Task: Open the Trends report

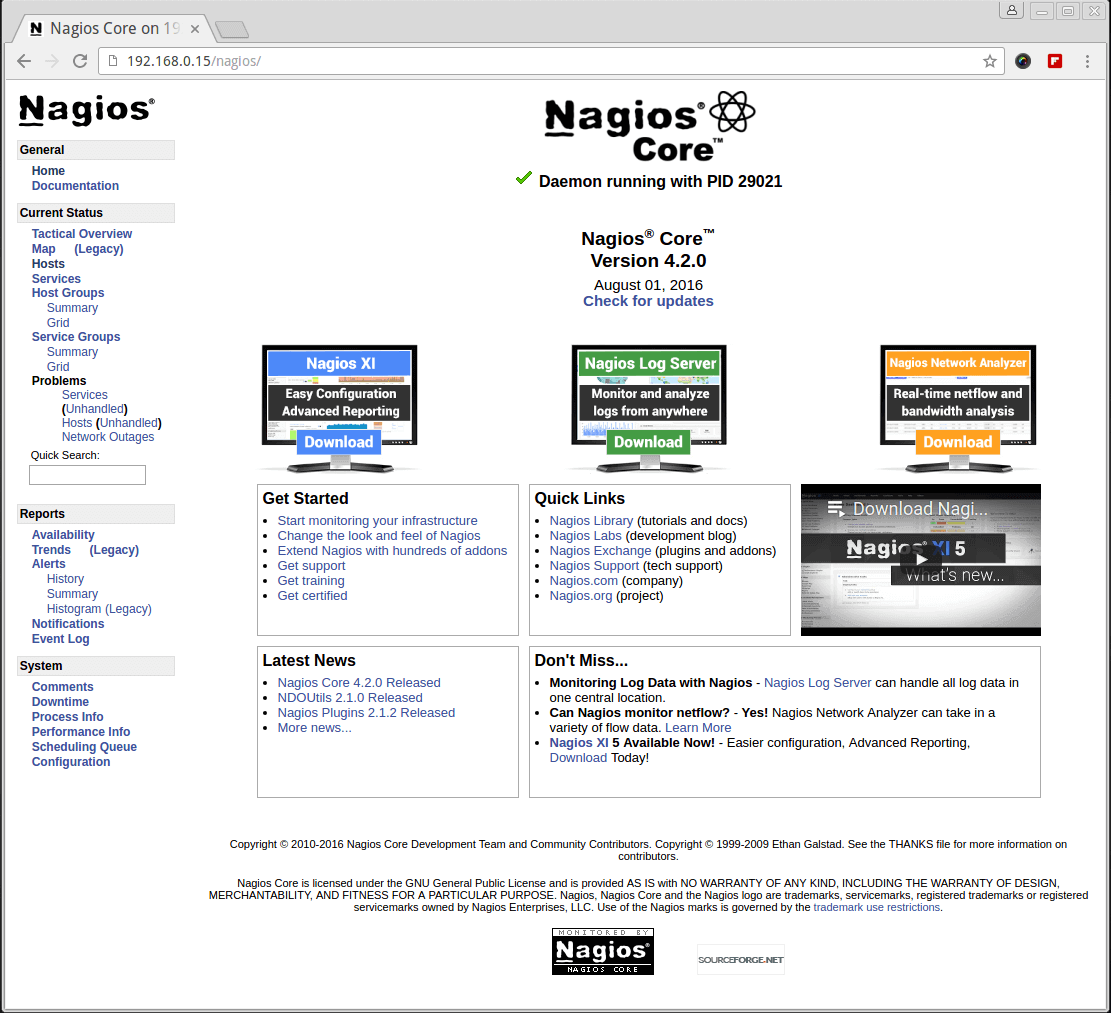Action: pos(51,550)
